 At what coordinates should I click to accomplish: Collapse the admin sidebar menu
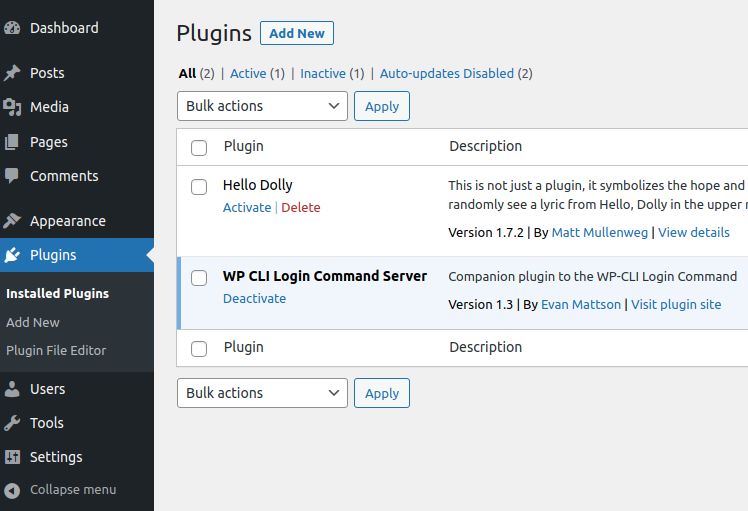60,490
